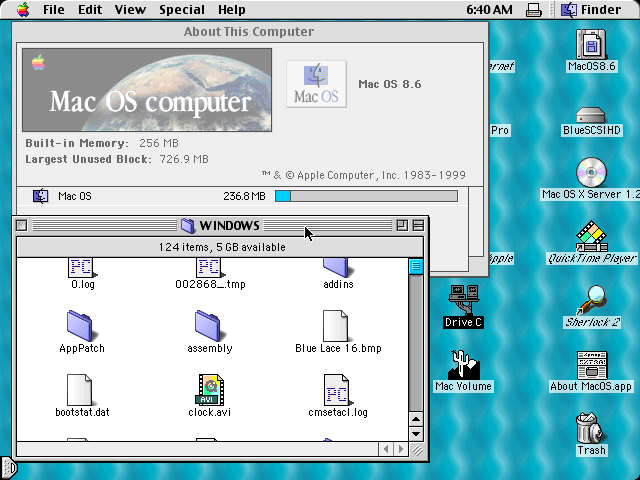The height and width of the screenshot is (480, 640).
Task: Collapse the WINDOWS window with windowshade box
Action: click(x=418, y=225)
